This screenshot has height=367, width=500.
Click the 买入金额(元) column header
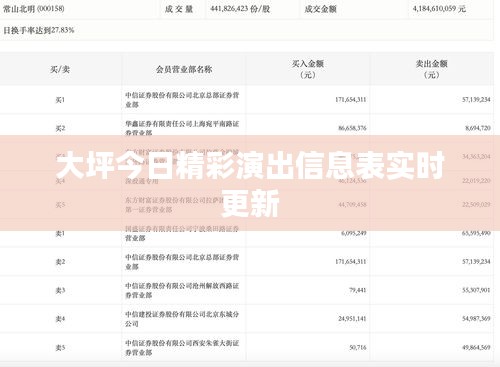(308, 69)
